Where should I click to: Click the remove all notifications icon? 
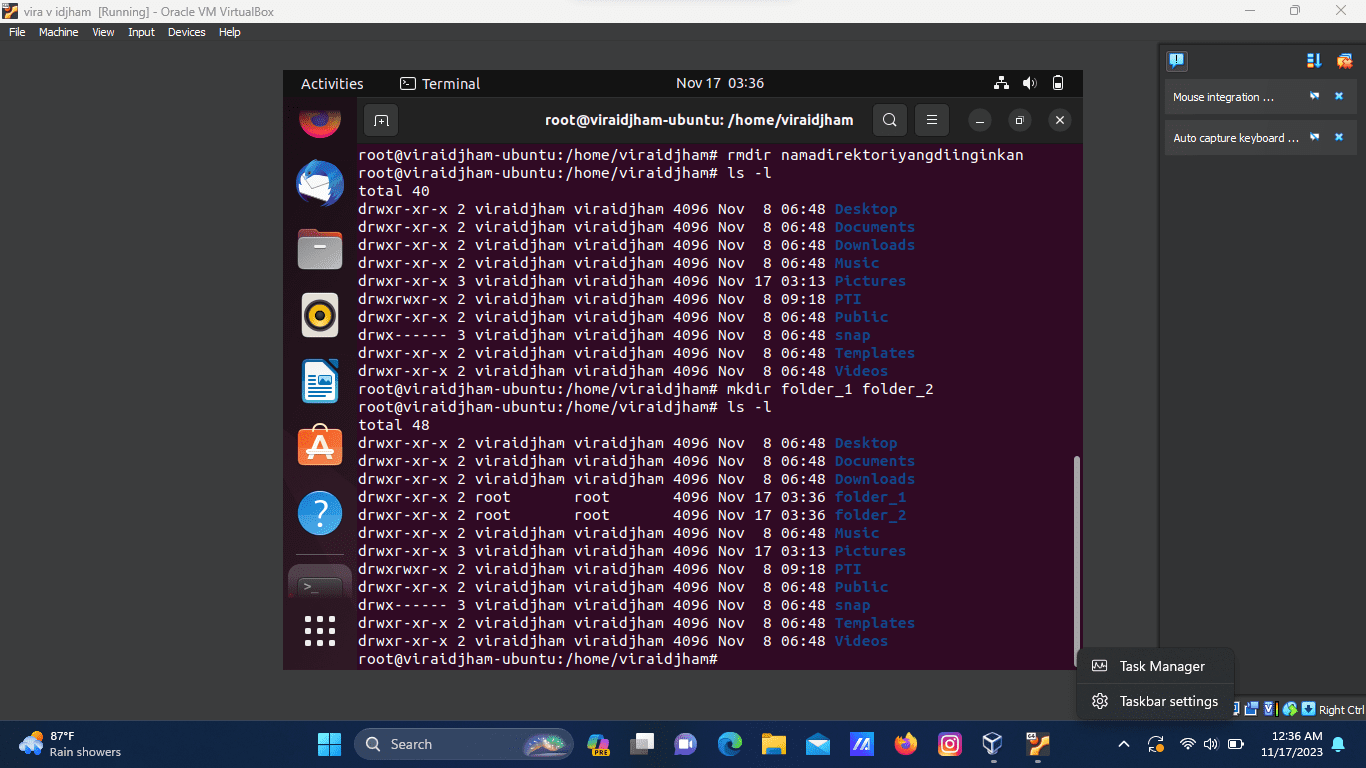click(x=1344, y=61)
